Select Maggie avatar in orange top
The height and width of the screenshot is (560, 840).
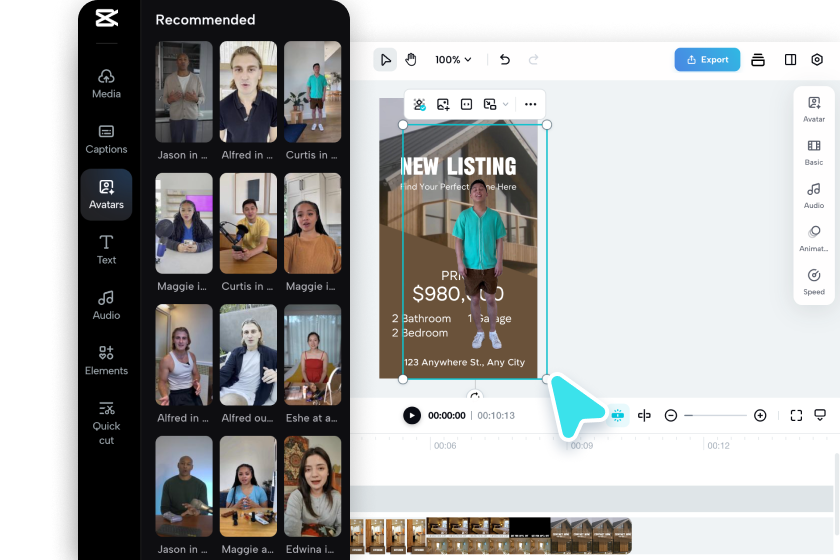[312, 223]
